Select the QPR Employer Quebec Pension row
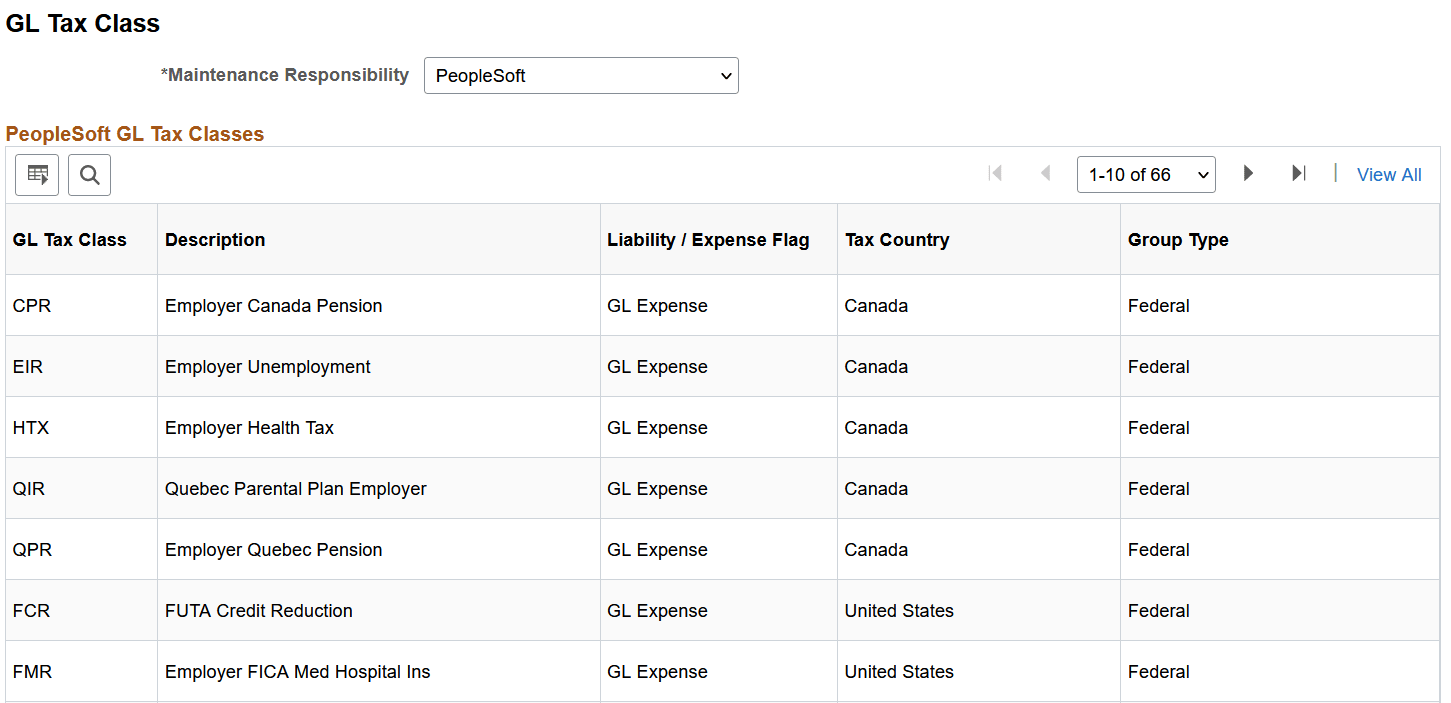The width and height of the screenshot is (1451, 703). click(x=31, y=549)
